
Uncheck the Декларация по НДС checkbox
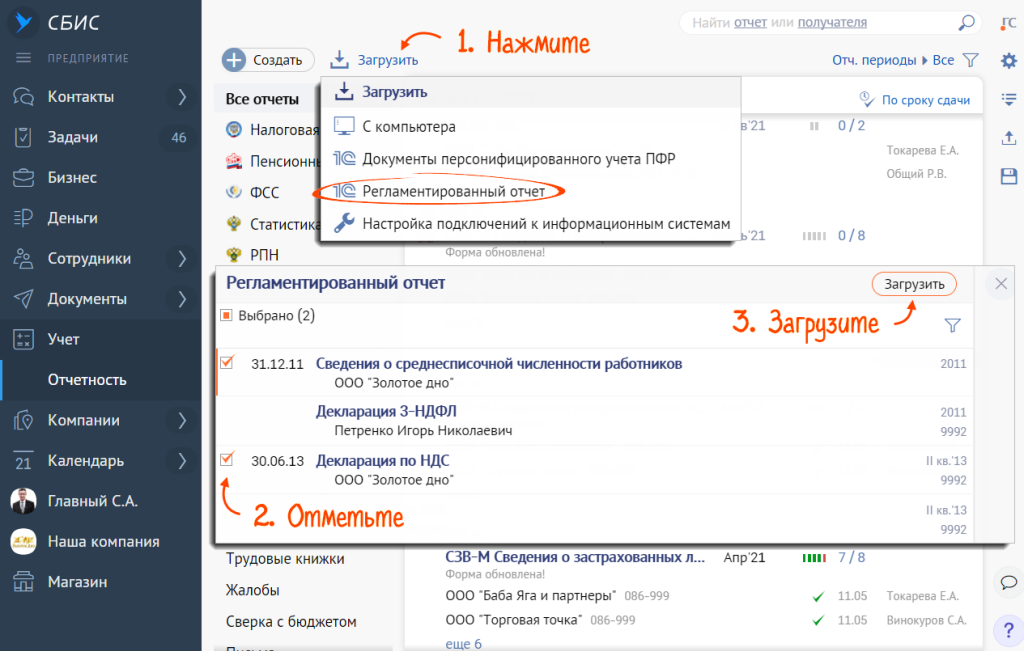point(227,458)
